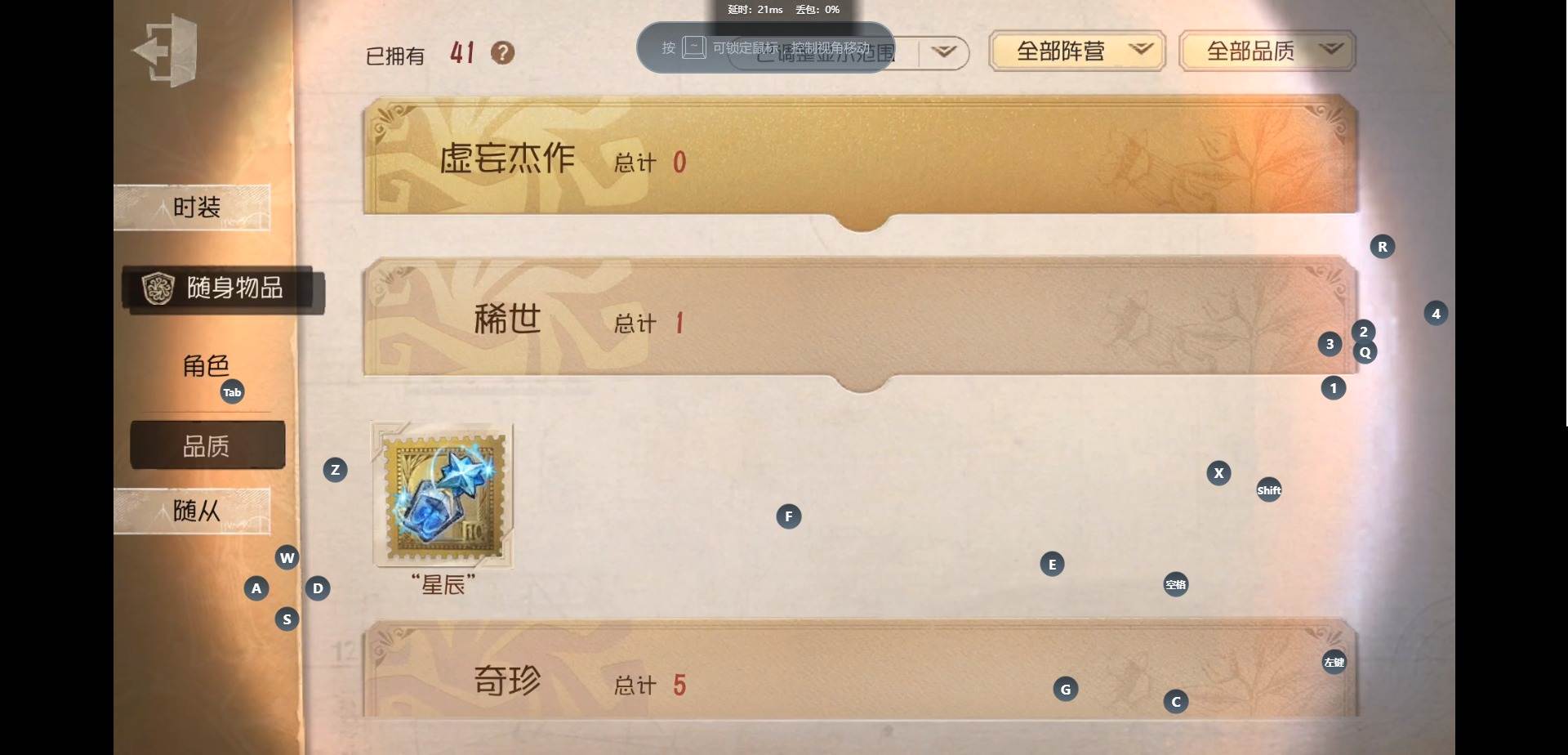Select the 角色 sort option

(x=206, y=365)
